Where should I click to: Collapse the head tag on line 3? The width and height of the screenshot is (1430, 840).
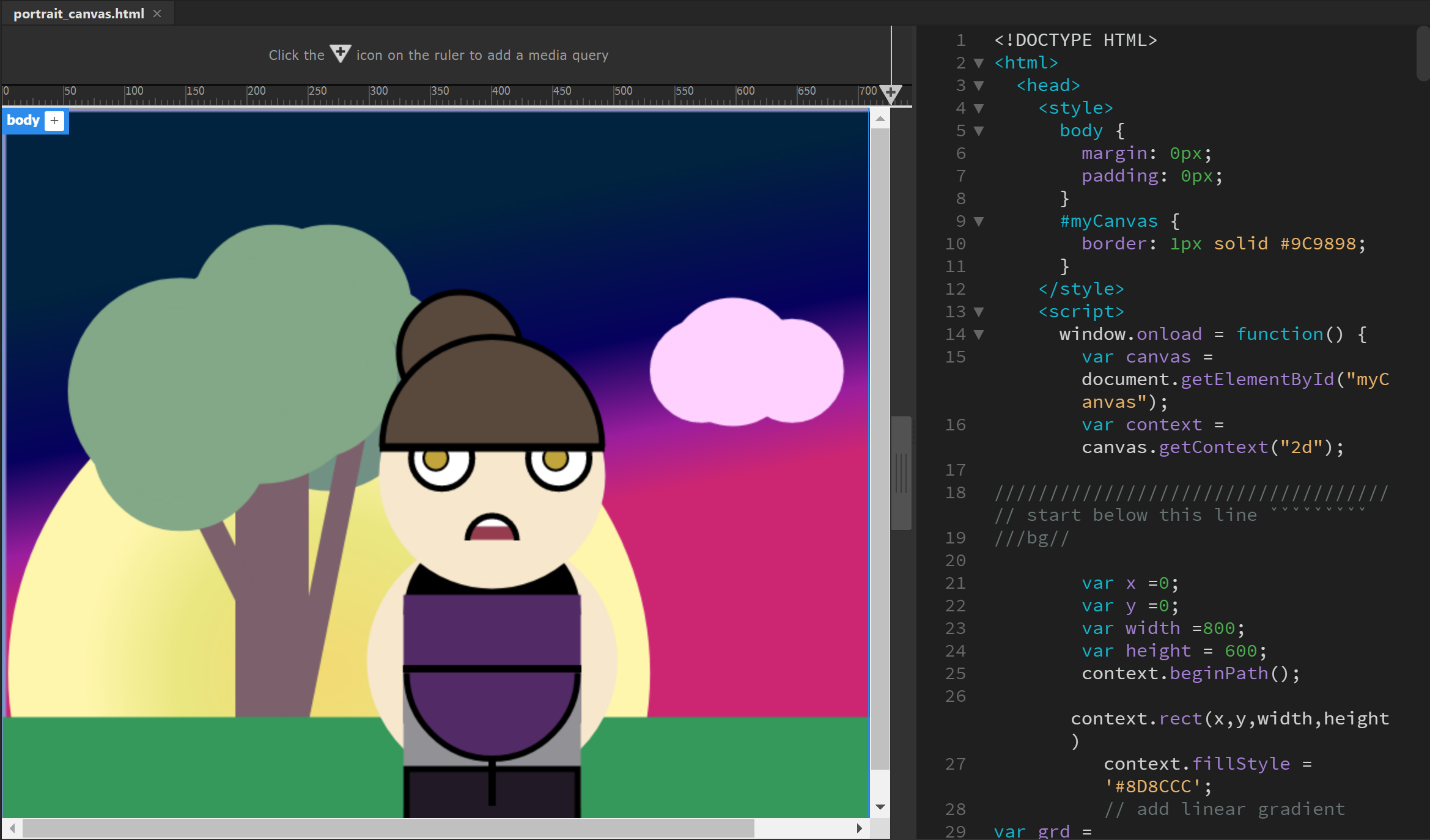click(x=979, y=86)
